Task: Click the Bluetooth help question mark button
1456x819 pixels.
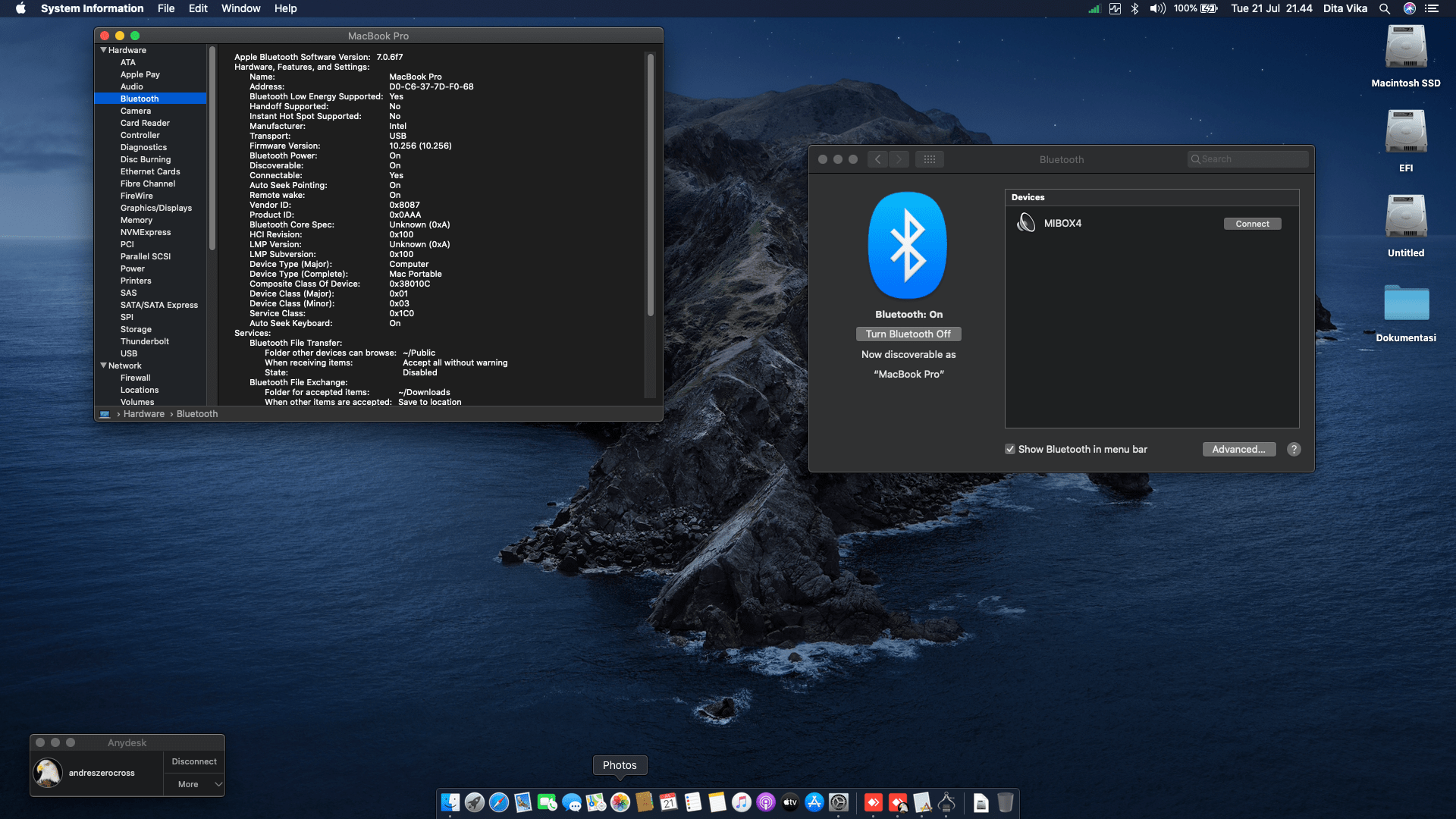Action: point(1294,449)
